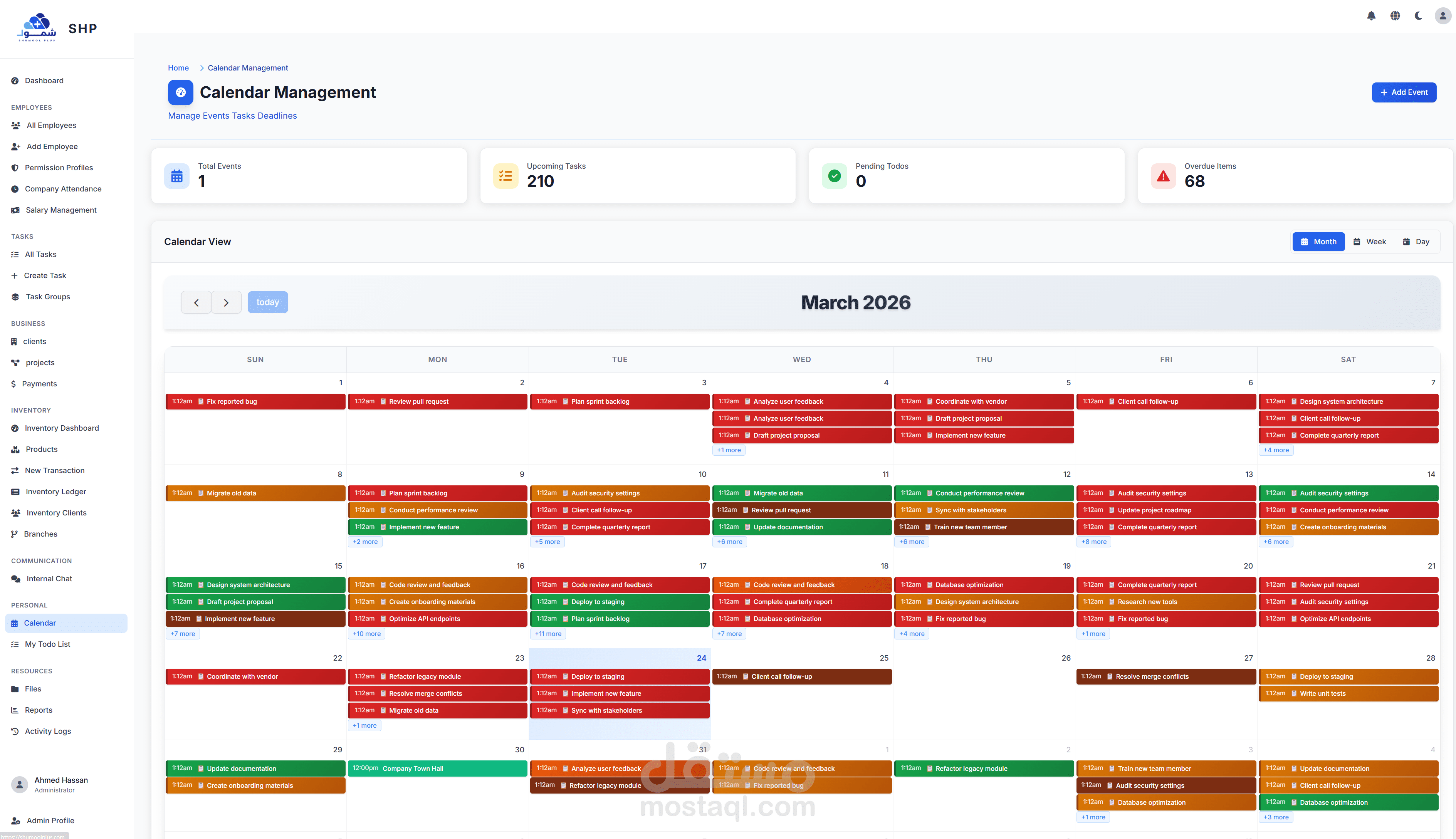1456x839 pixels.
Task: Click the Upcoming Tasks list icon
Action: pos(505,176)
